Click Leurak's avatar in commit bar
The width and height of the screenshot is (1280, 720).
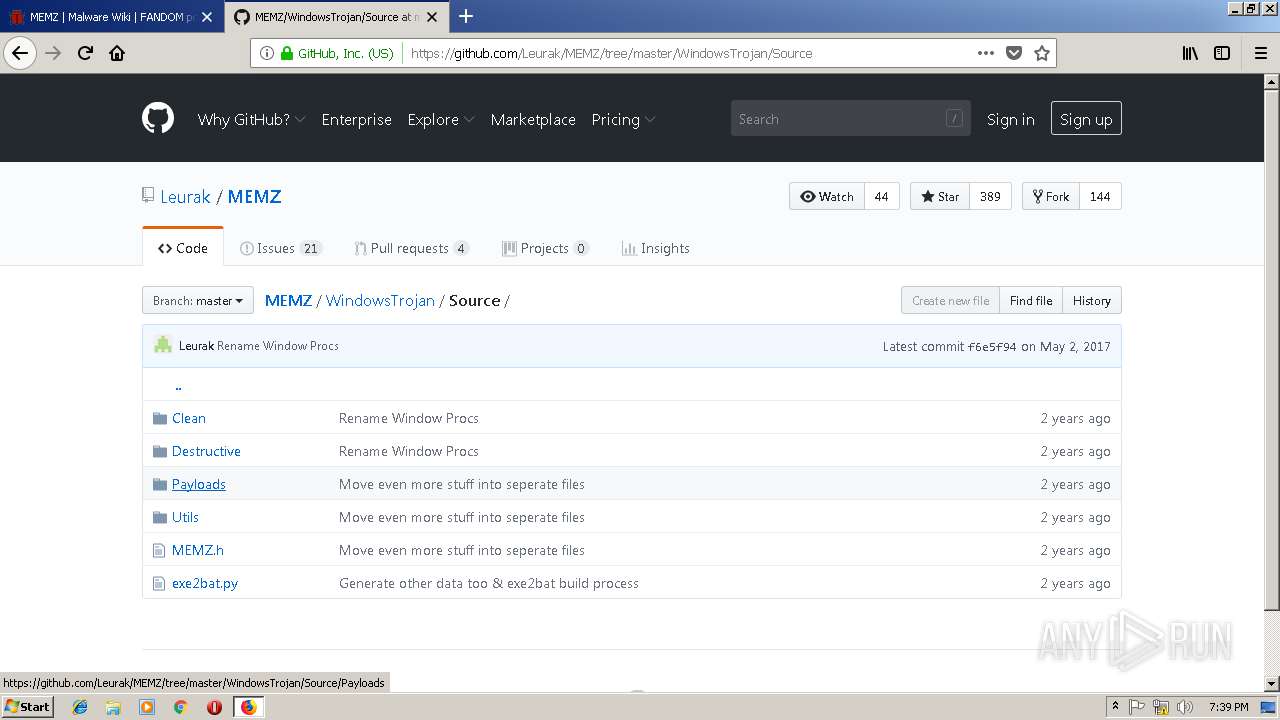click(x=163, y=345)
